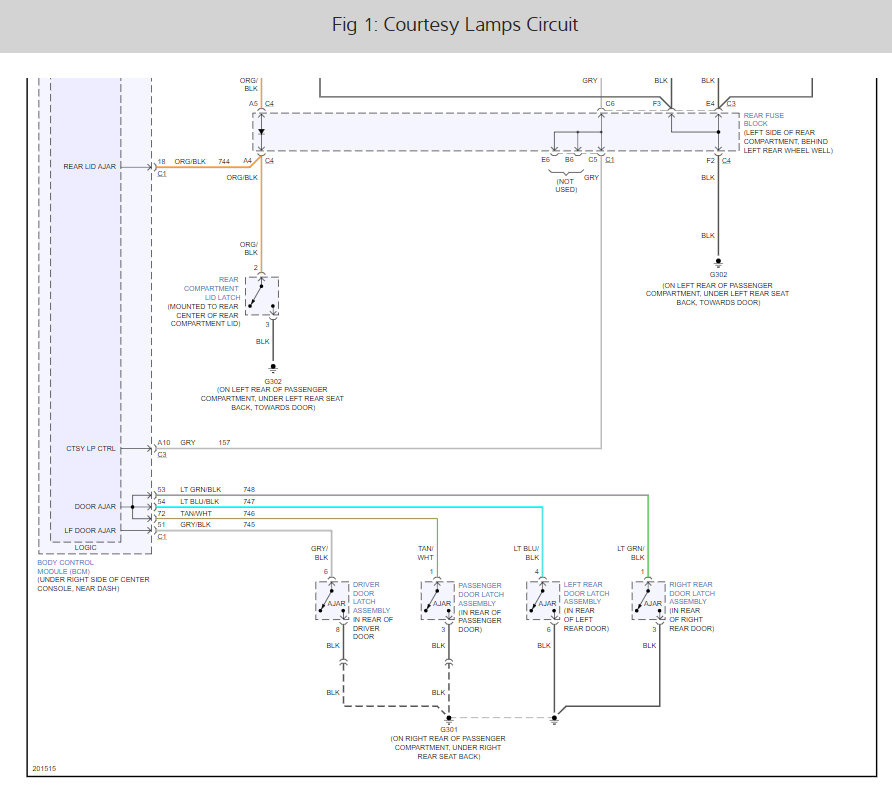Click circuit number '748'
This screenshot has width=892, height=789.
click(x=249, y=490)
